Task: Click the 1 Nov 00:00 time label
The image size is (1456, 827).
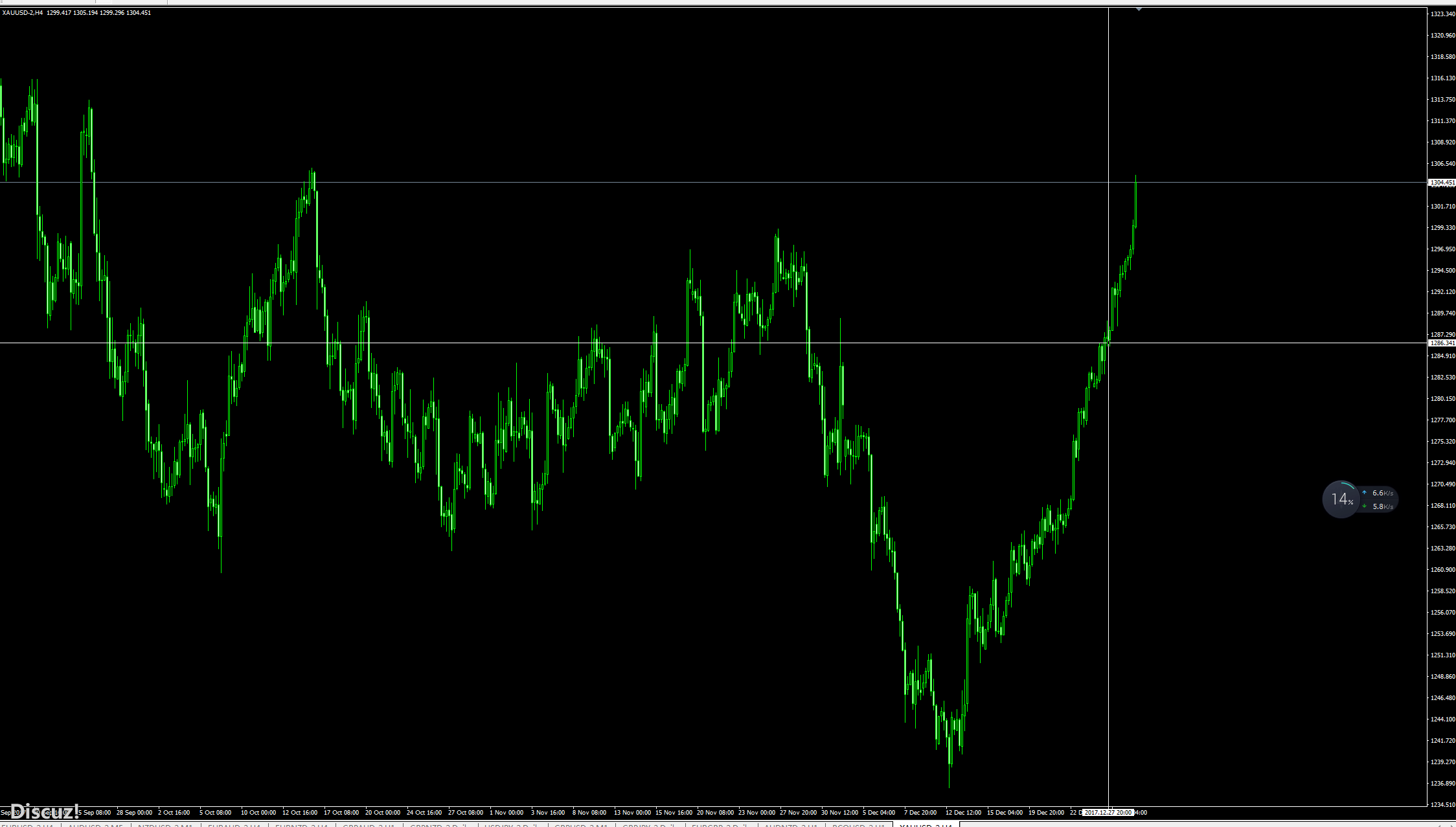Action: click(x=506, y=812)
